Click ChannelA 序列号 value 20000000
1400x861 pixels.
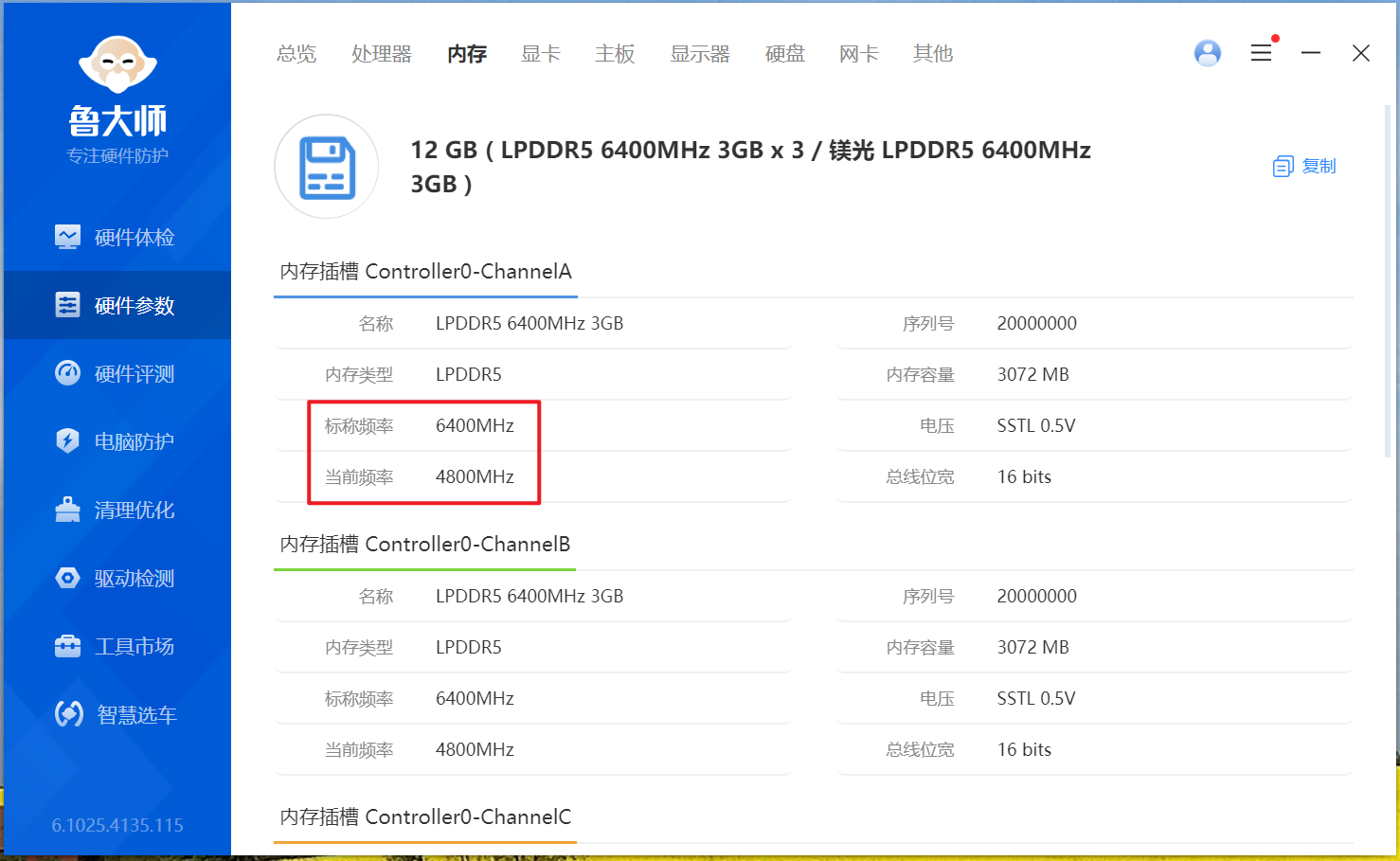(1037, 323)
